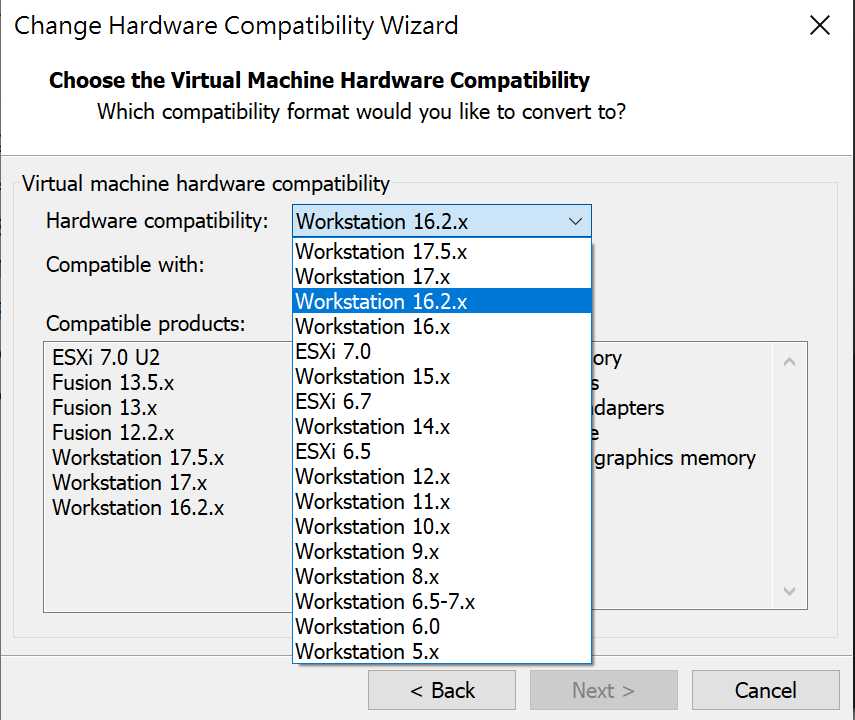Go to previous step with Back button

click(442, 691)
